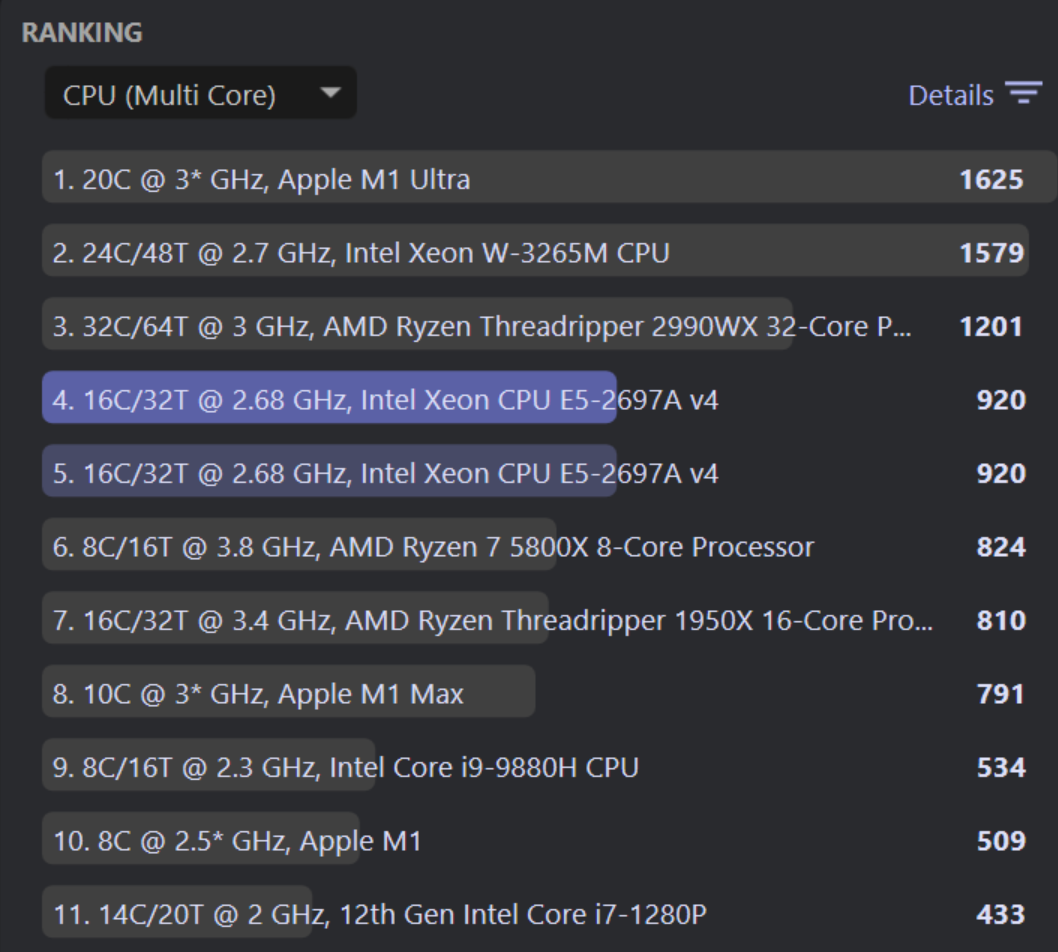Click the Details link
This screenshot has width=1058, height=952.
[x=951, y=95]
